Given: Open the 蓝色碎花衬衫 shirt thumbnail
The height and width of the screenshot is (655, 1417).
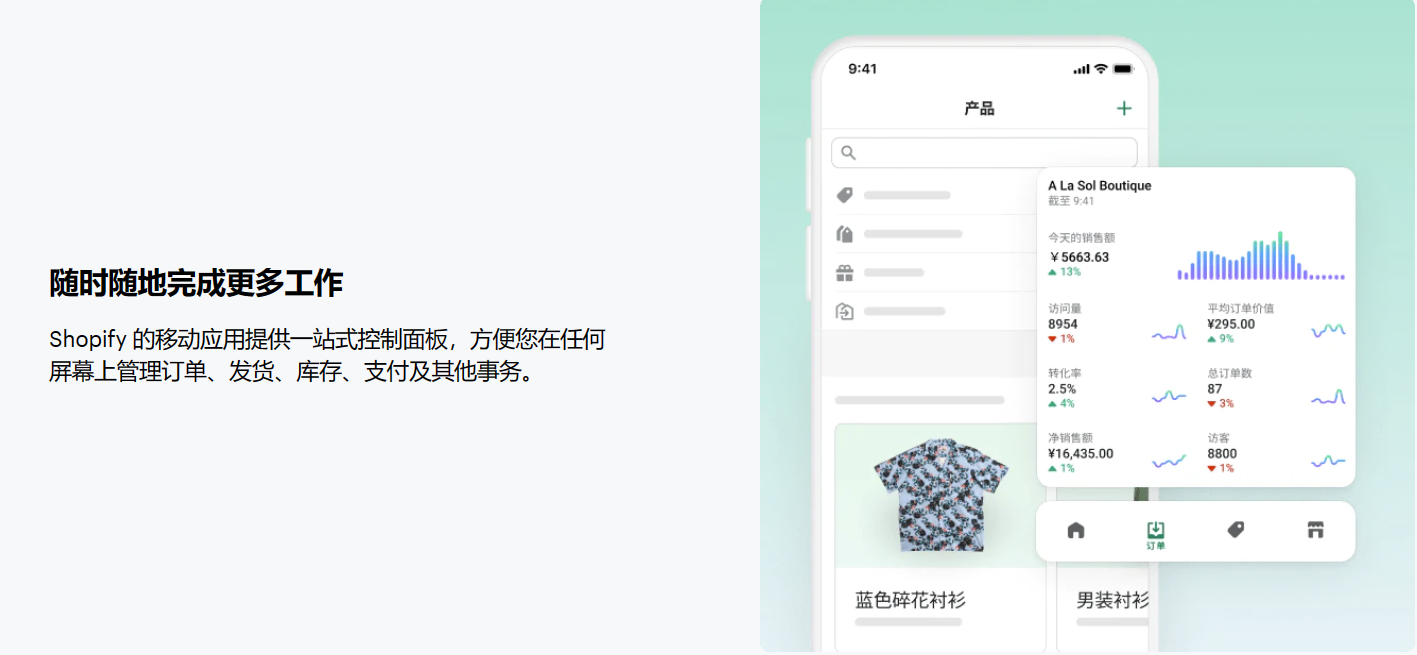Looking at the screenshot, I should pyautogui.click(x=940, y=495).
